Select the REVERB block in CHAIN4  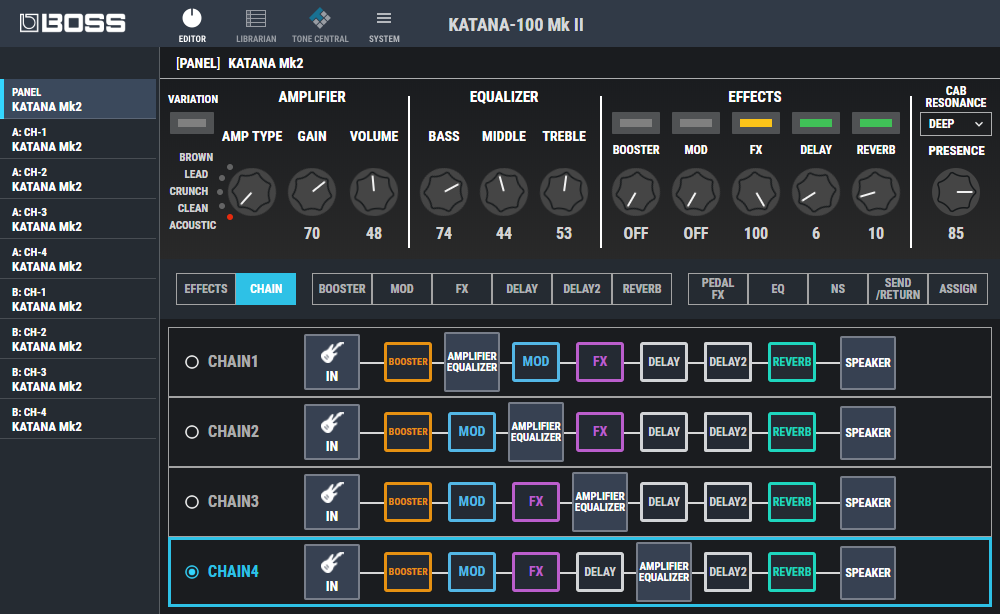coord(791,572)
